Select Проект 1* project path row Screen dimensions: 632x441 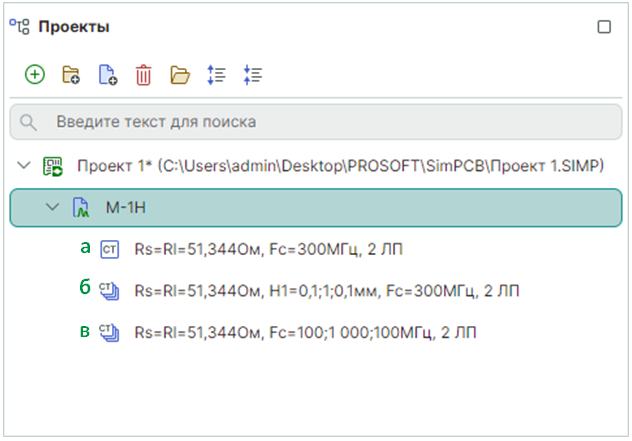(341, 166)
